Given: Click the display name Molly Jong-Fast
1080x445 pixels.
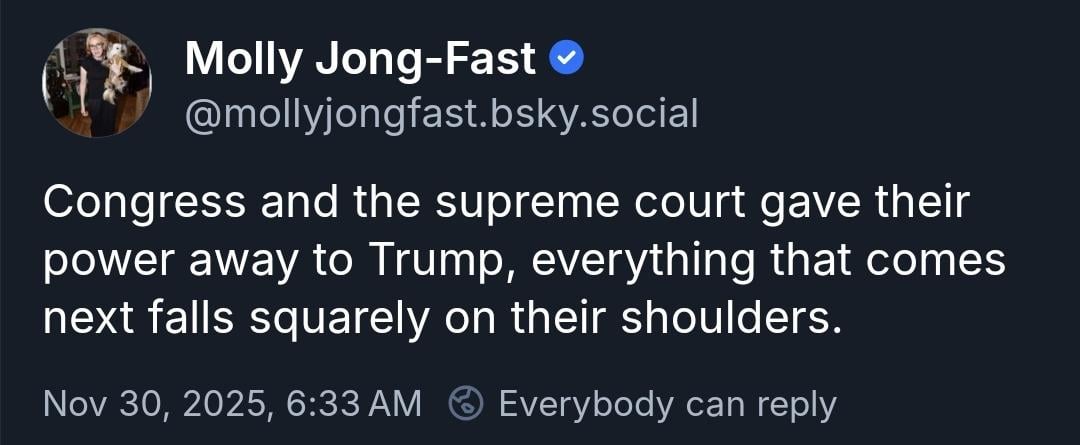Looking at the screenshot, I should 361,61.
